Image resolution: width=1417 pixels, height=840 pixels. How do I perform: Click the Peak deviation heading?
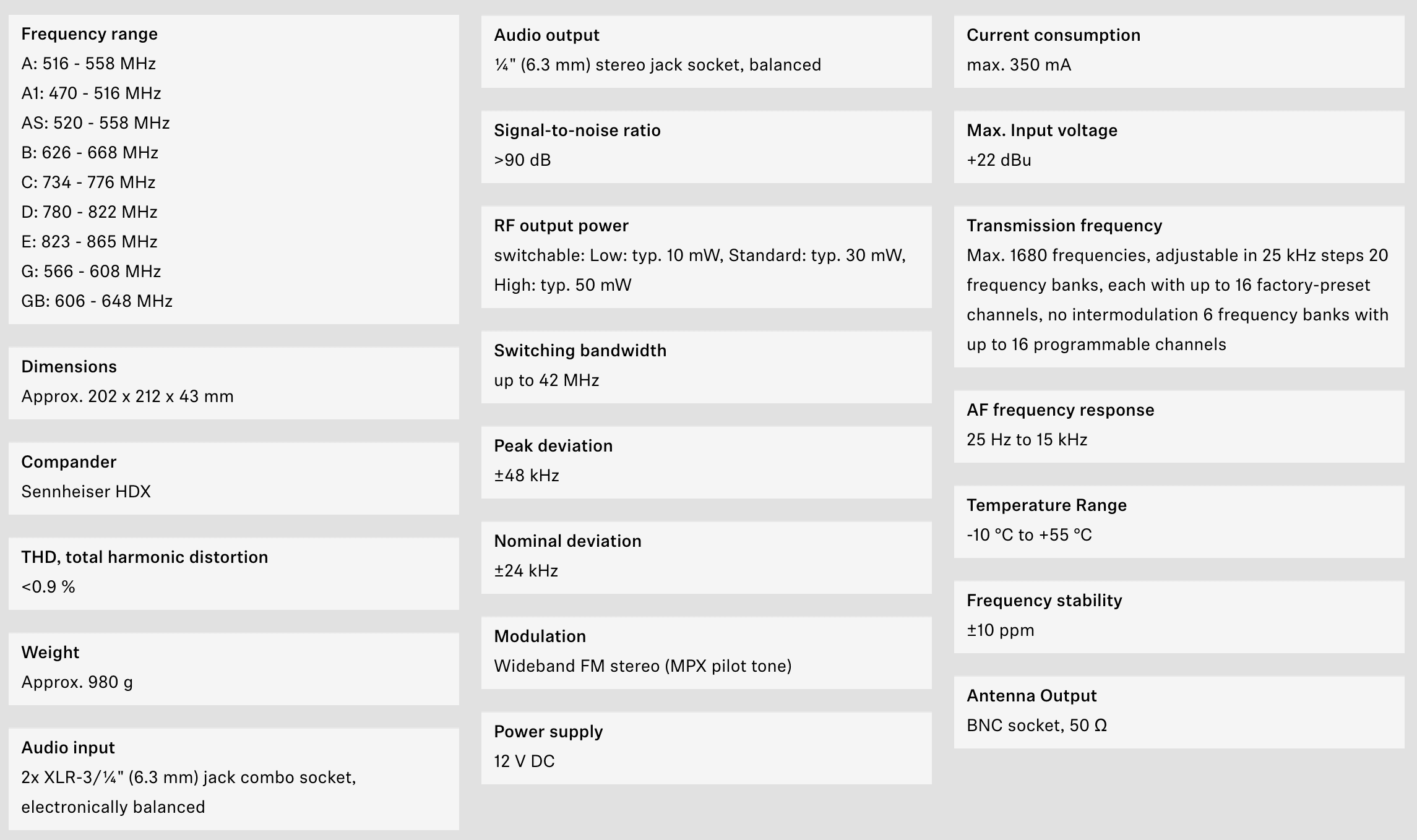point(553,446)
